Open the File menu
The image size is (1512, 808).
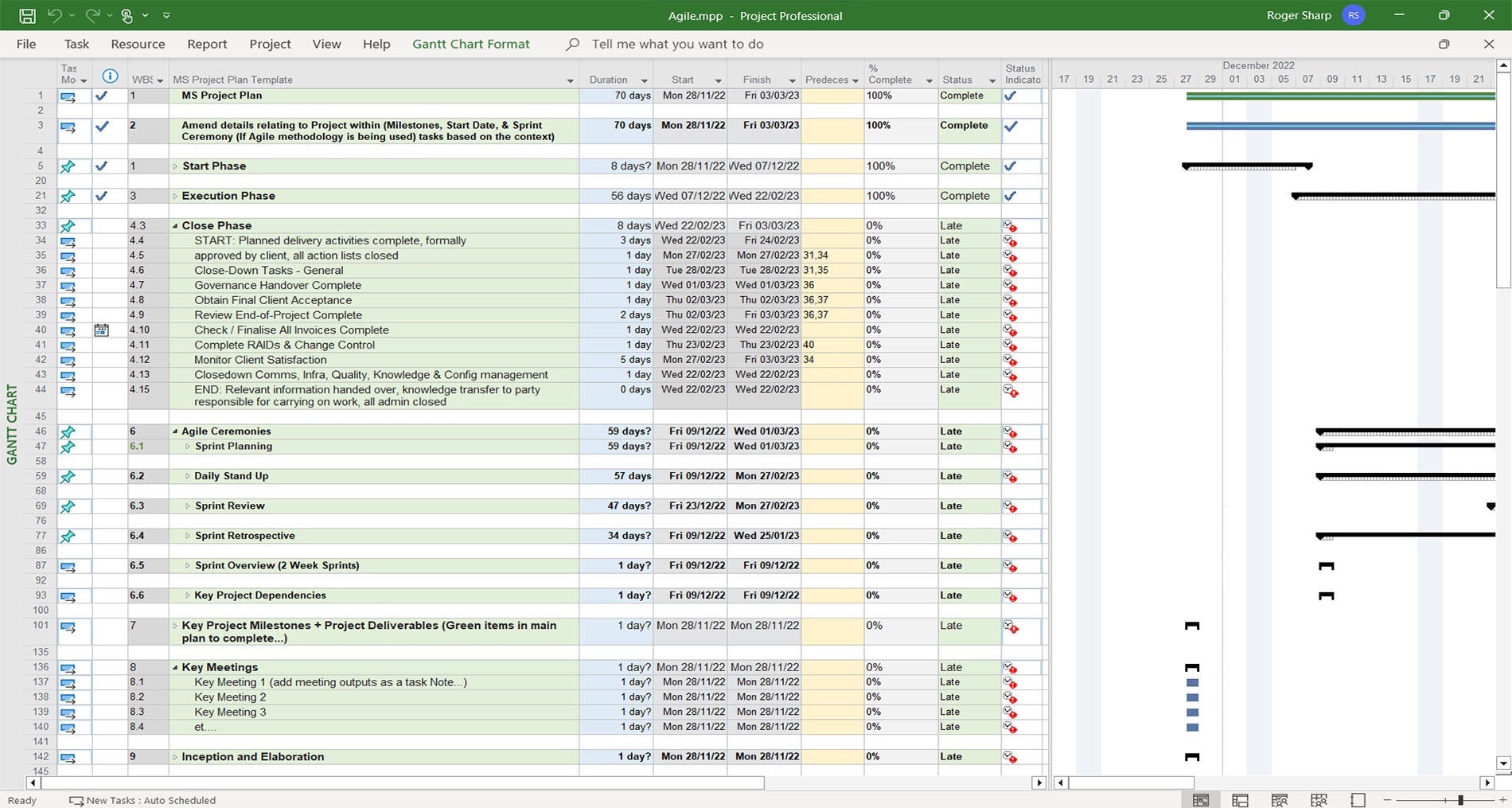[26, 44]
